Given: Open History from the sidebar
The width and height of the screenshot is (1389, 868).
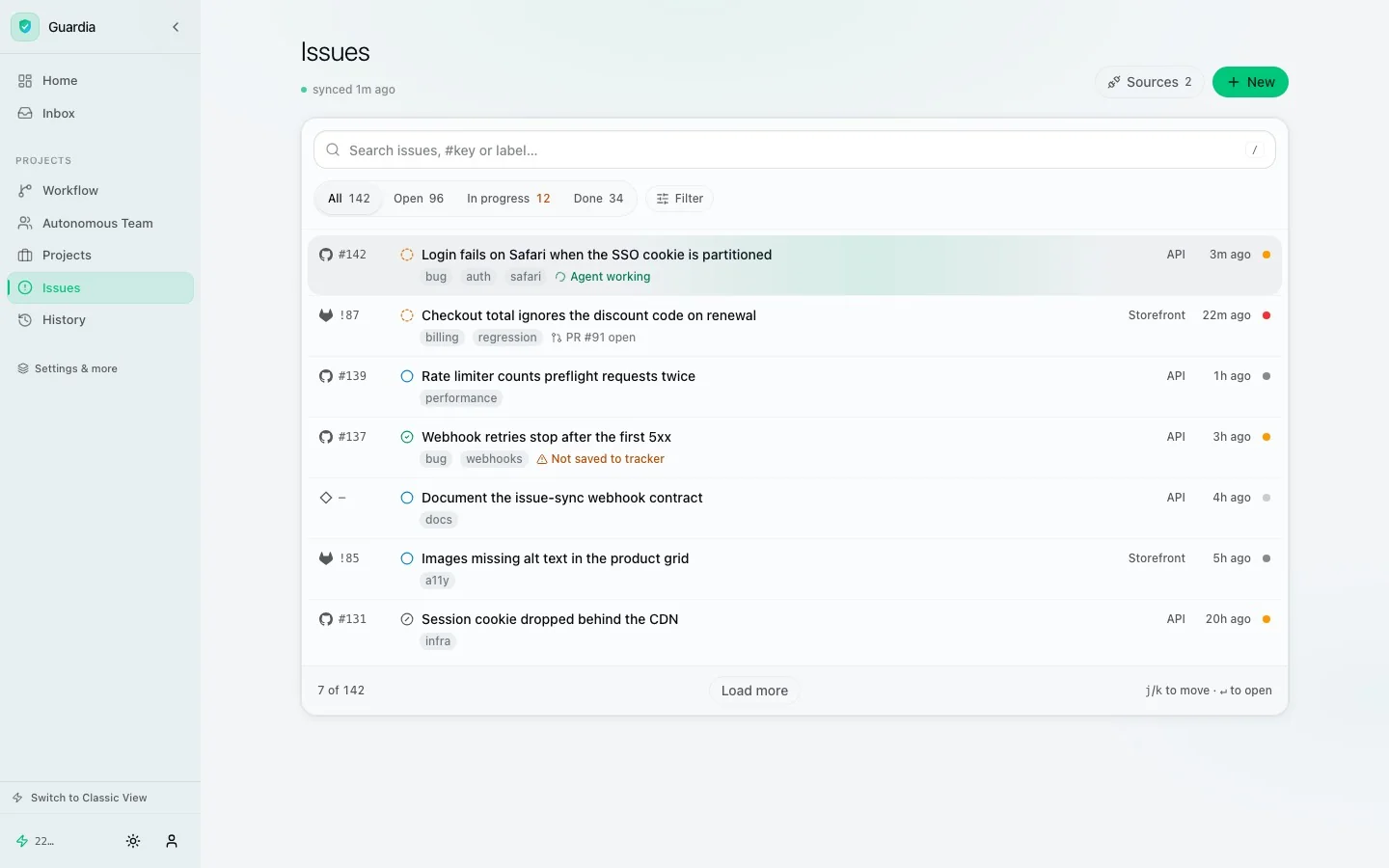Looking at the screenshot, I should [100, 320].
